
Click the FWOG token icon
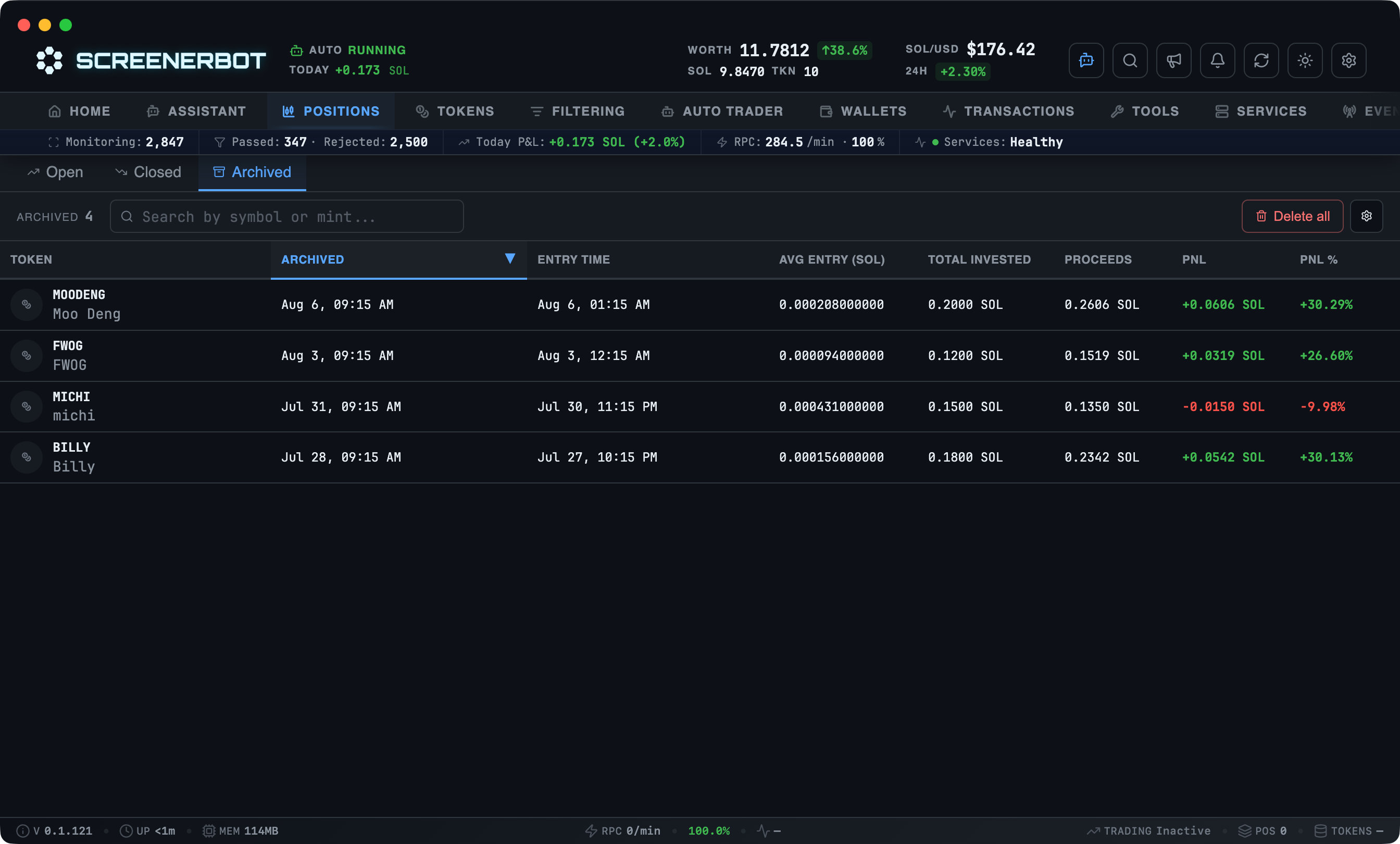(x=26, y=356)
